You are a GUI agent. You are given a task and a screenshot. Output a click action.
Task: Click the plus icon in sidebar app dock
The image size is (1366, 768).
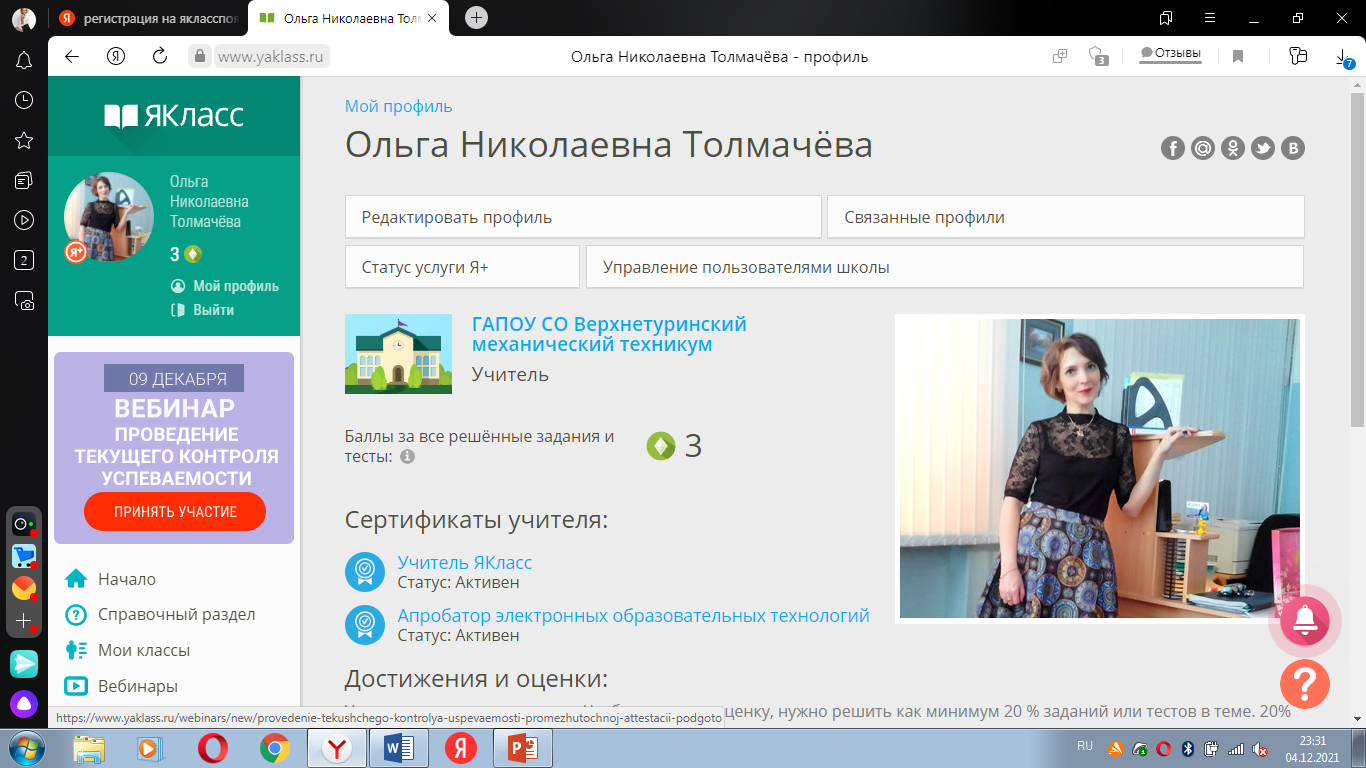tap(24, 620)
